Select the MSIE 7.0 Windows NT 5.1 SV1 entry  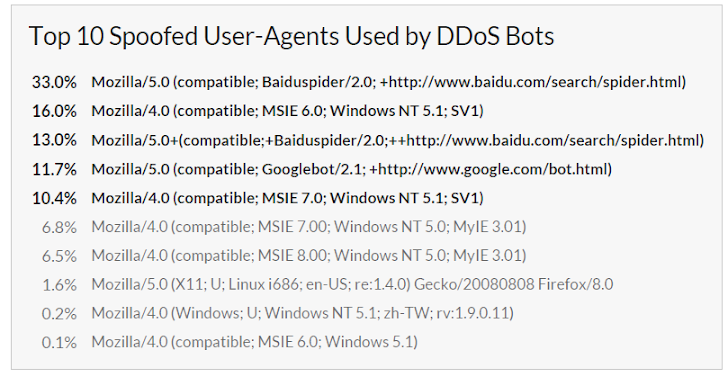pos(287,198)
